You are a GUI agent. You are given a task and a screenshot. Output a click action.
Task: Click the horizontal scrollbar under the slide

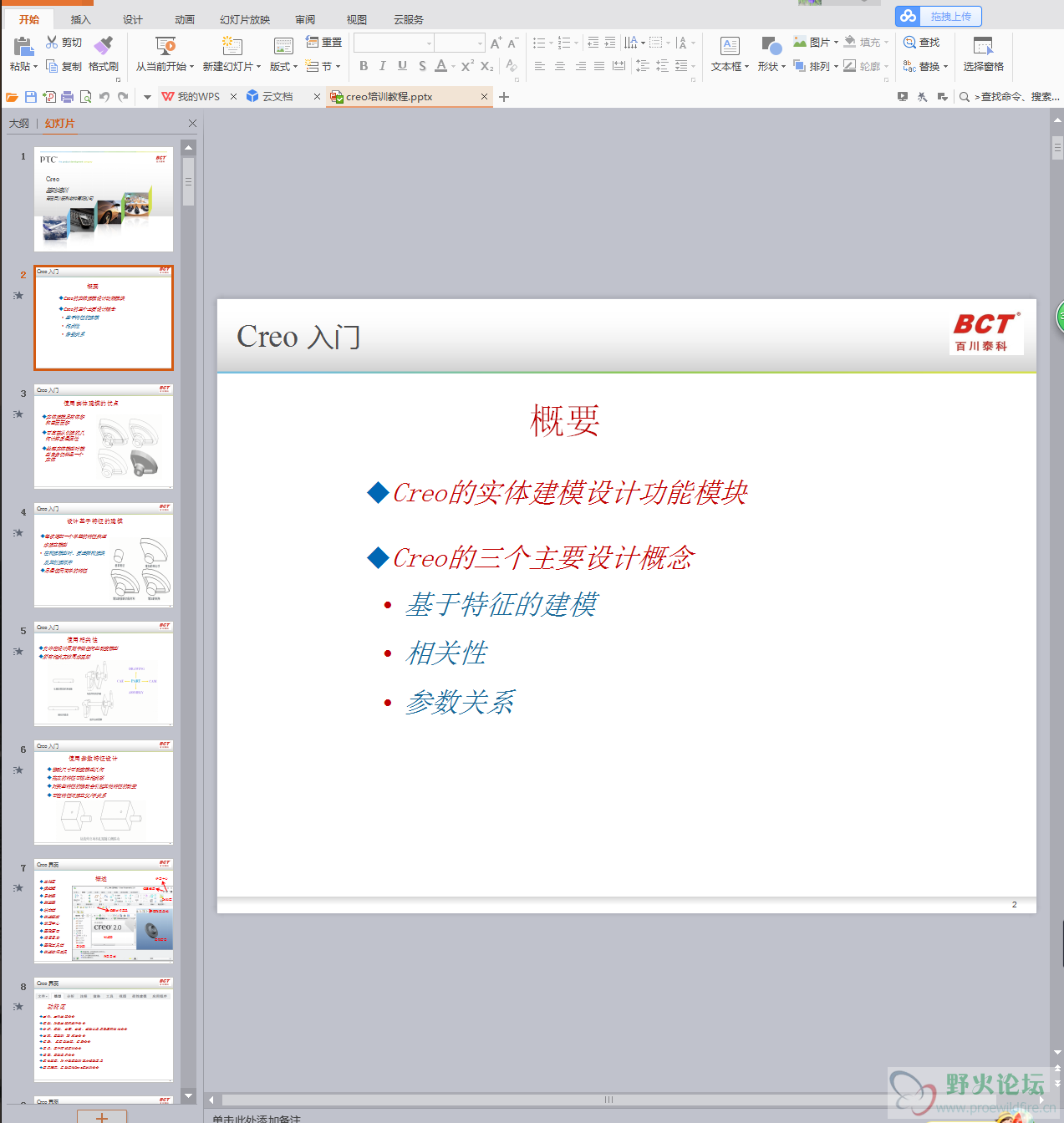point(608,1100)
